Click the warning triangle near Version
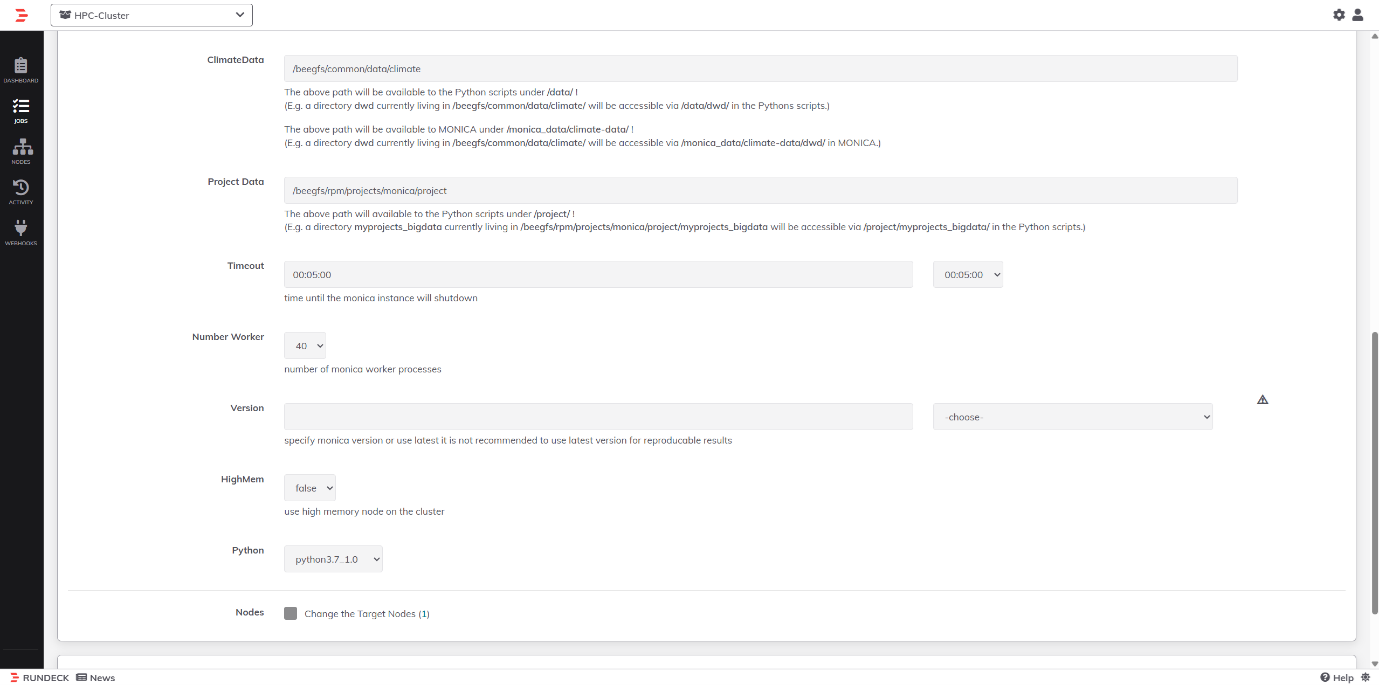Image resolution: width=1379 pixels, height=685 pixels. [x=1262, y=398]
